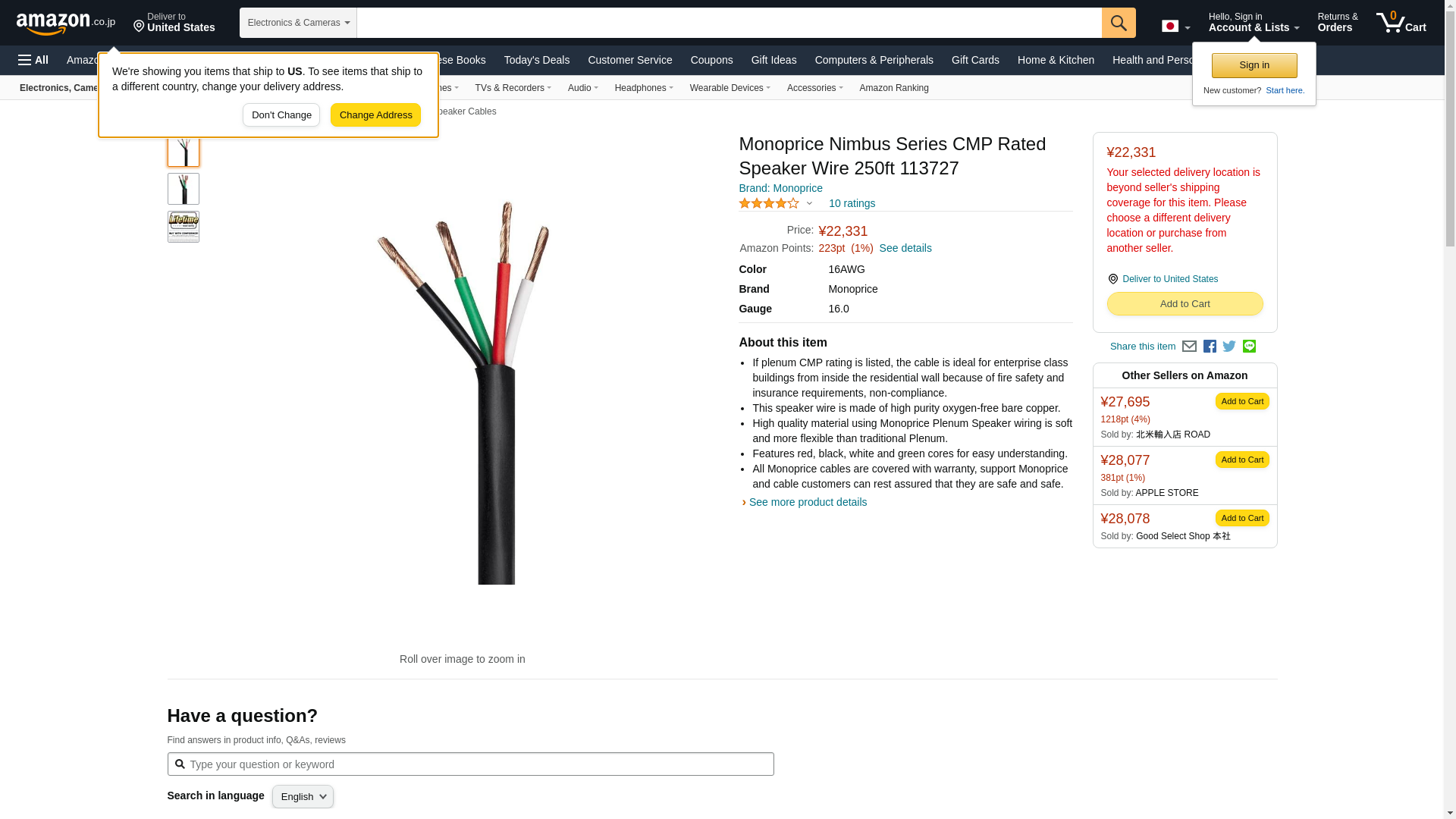Click the yellow Sign in button
1456x819 pixels.
pos(1254,65)
